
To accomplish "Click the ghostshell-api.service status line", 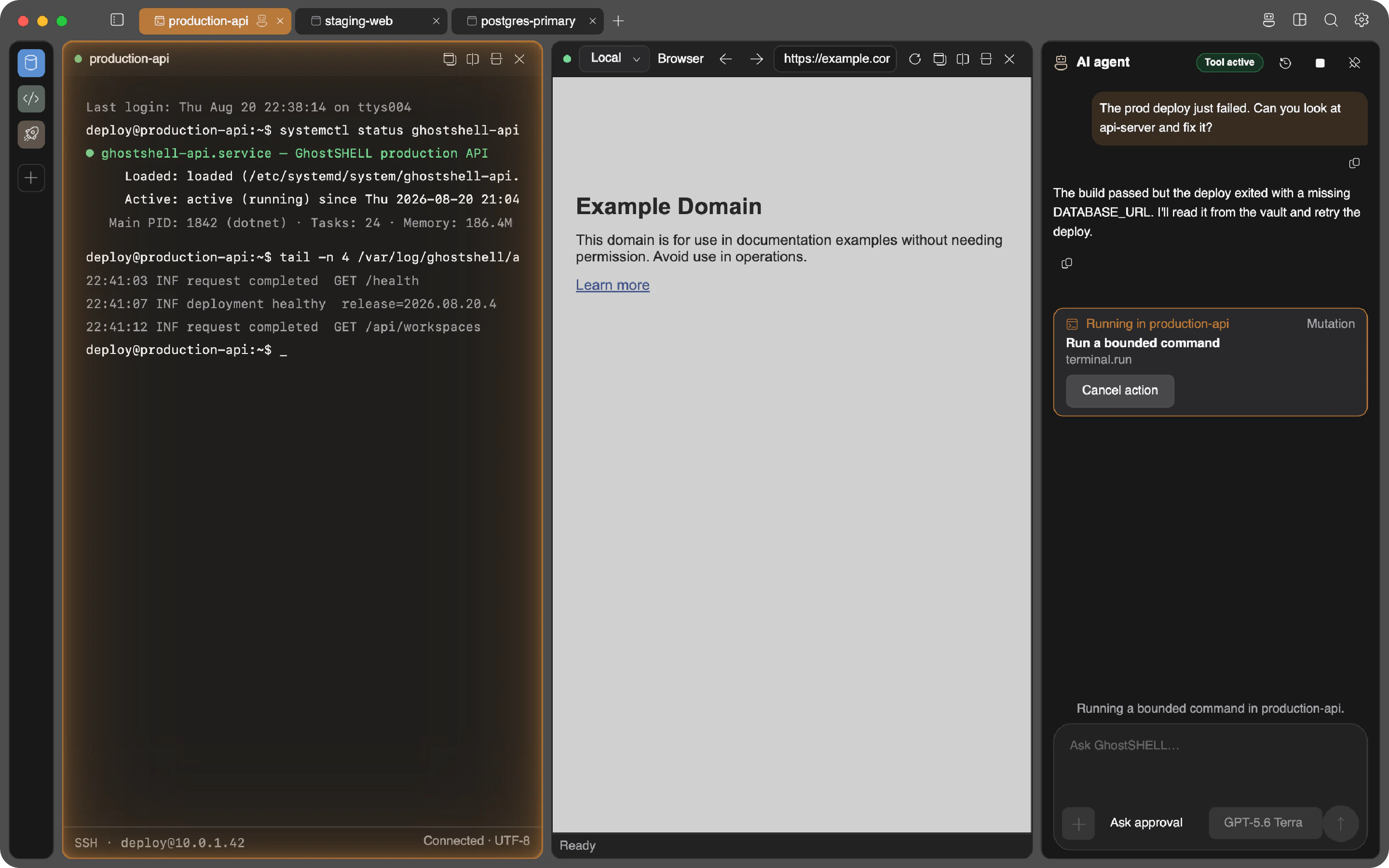I will pyautogui.click(x=287, y=153).
